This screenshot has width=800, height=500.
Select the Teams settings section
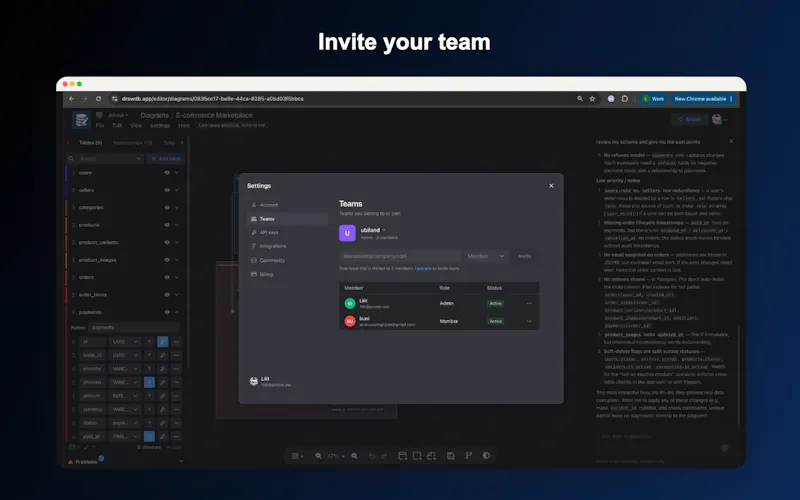pos(287,219)
